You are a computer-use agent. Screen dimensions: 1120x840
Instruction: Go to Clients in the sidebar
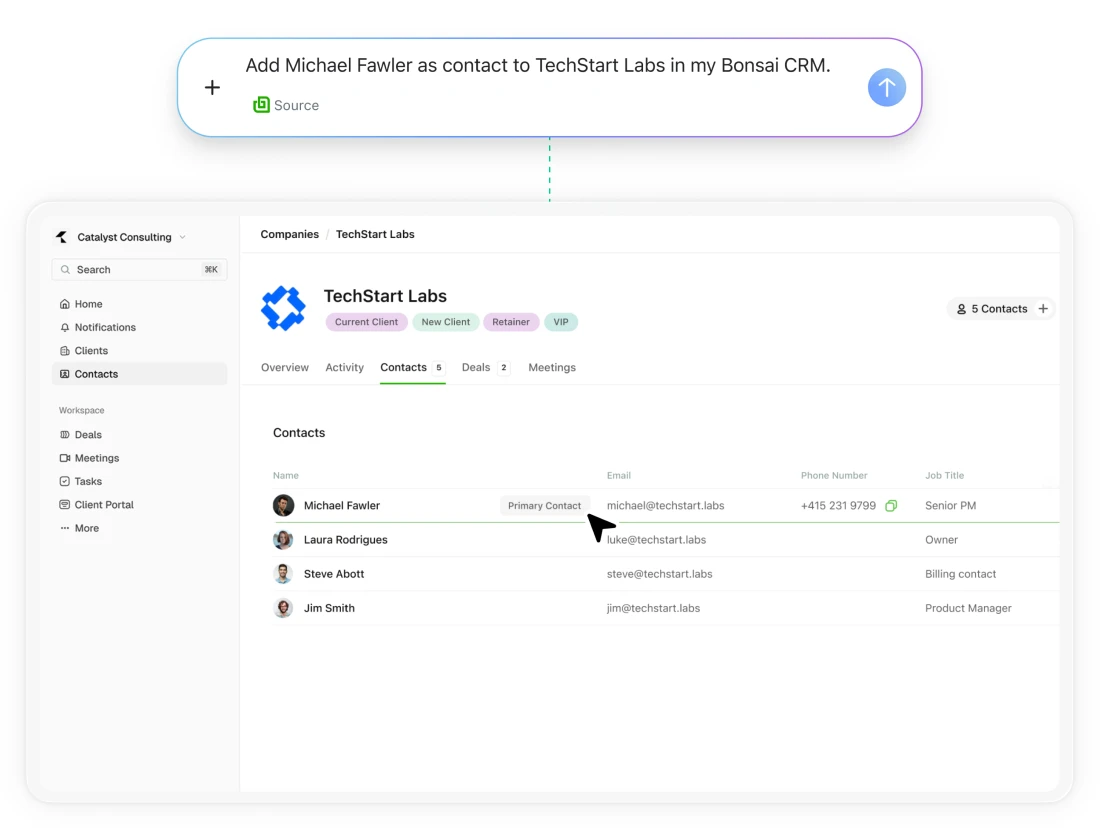91,351
